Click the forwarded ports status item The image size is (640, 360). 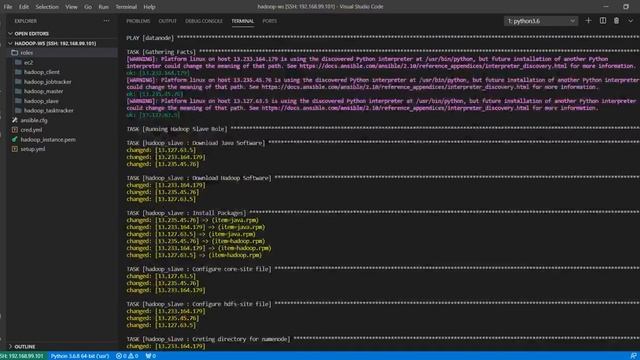(151, 356)
